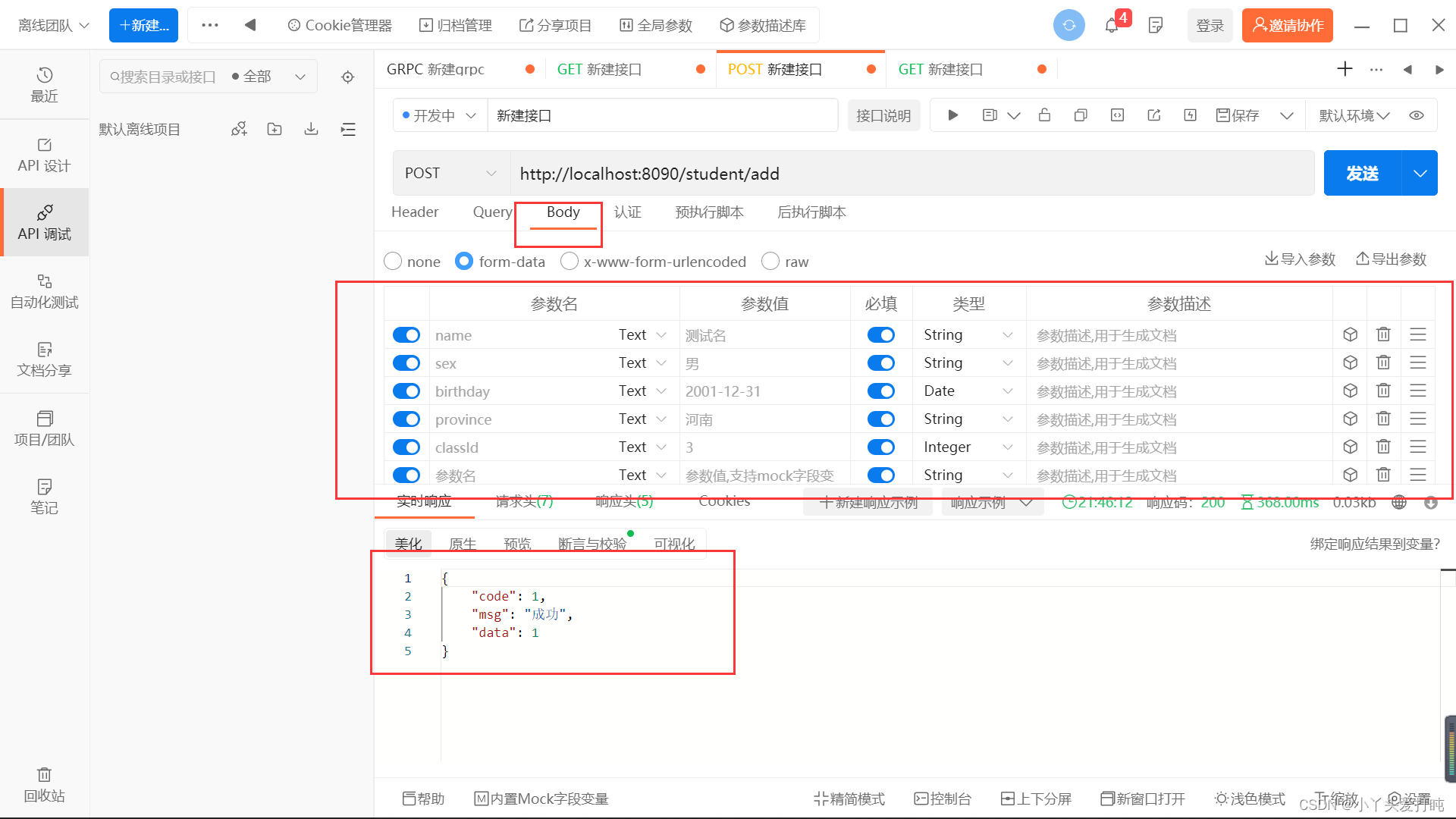Open the 最近 (Recent) sidebar panel

coord(44,85)
